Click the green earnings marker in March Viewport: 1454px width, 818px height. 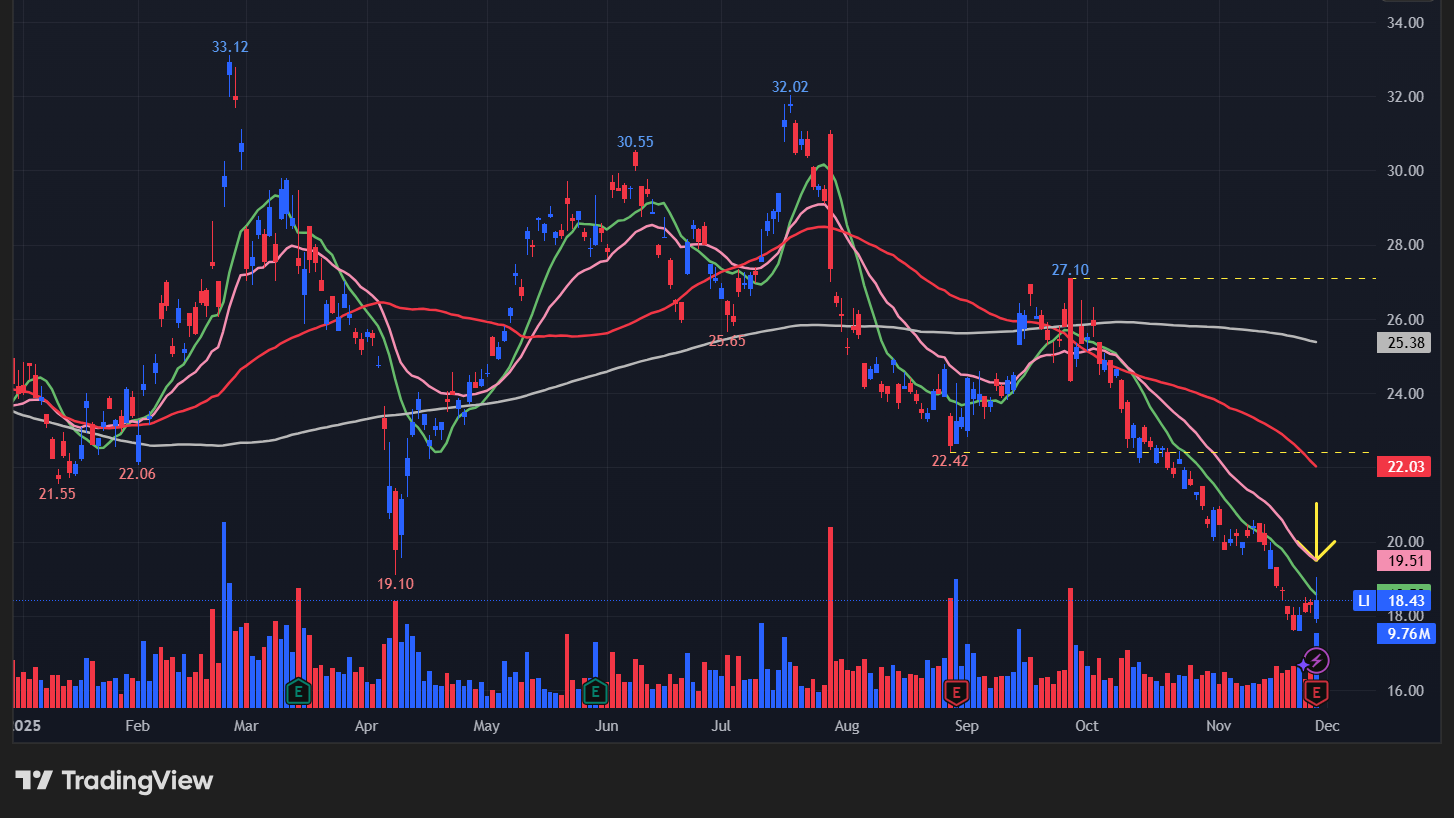[298, 690]
